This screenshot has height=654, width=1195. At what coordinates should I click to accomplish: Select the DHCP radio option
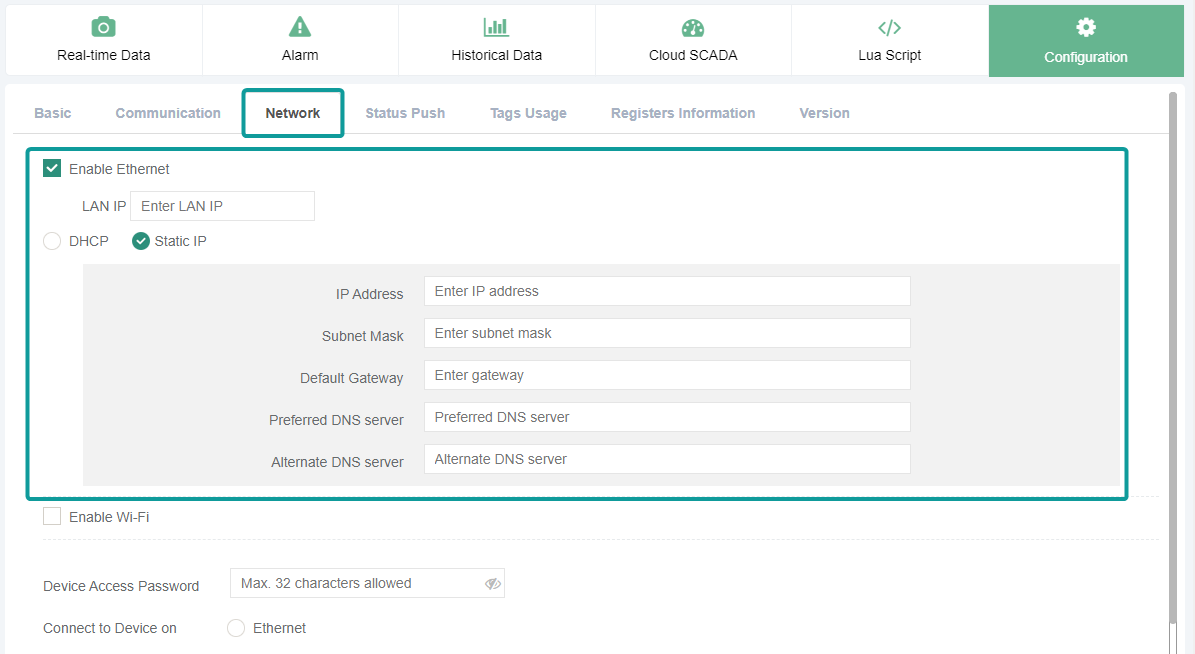pyautogui.click(x=52, y=241)
